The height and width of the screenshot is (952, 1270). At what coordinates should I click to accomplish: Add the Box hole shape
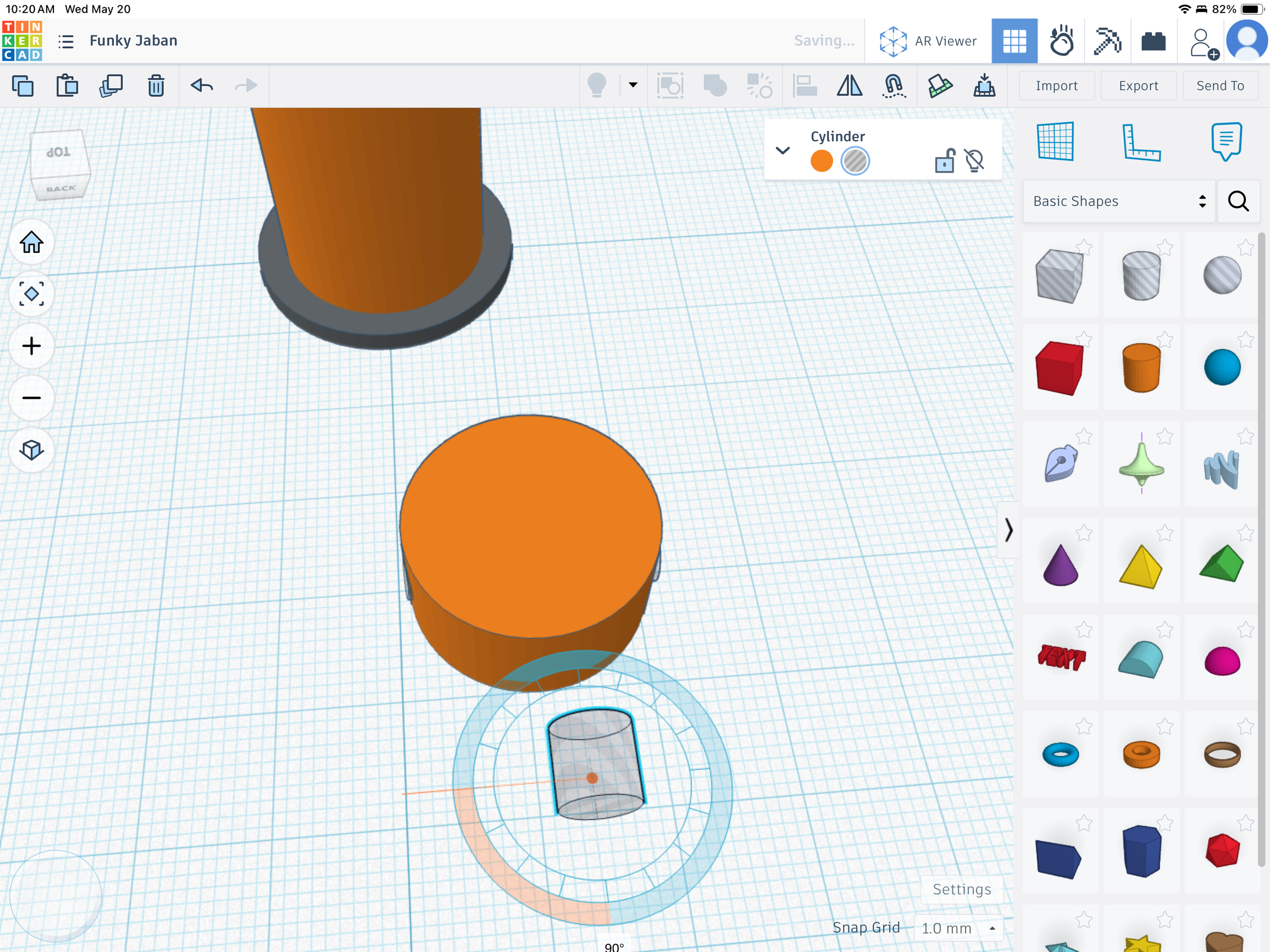click(1059, 276)
